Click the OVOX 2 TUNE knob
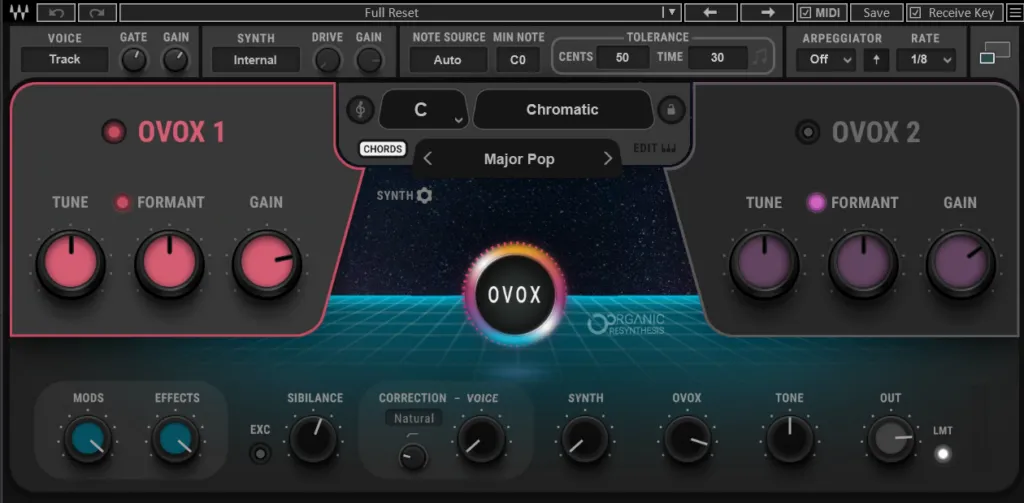The width and height of the screenshot is (1024, 503). click(x=764, y=264)
